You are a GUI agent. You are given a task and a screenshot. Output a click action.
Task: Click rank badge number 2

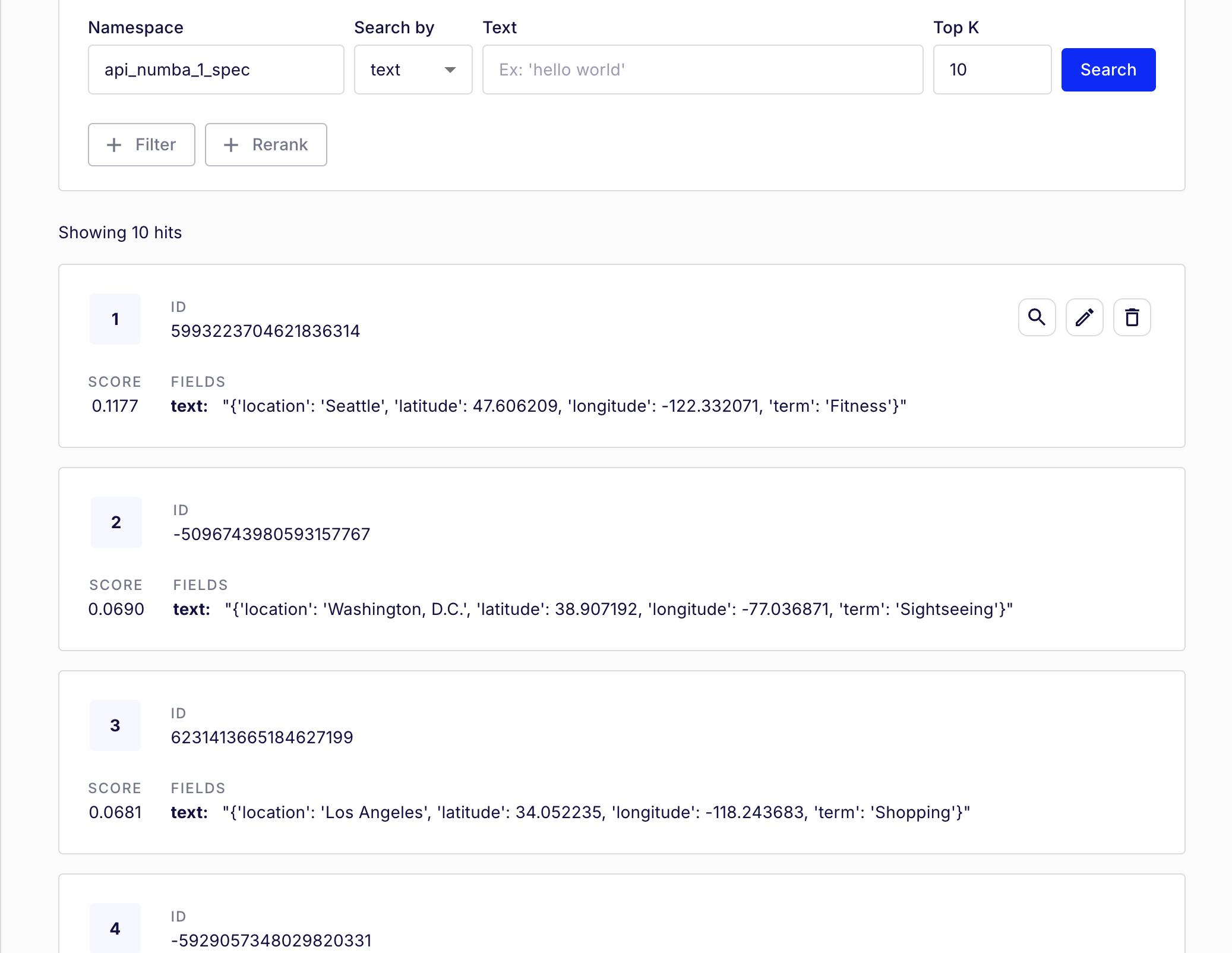click(x=116, y=522)
